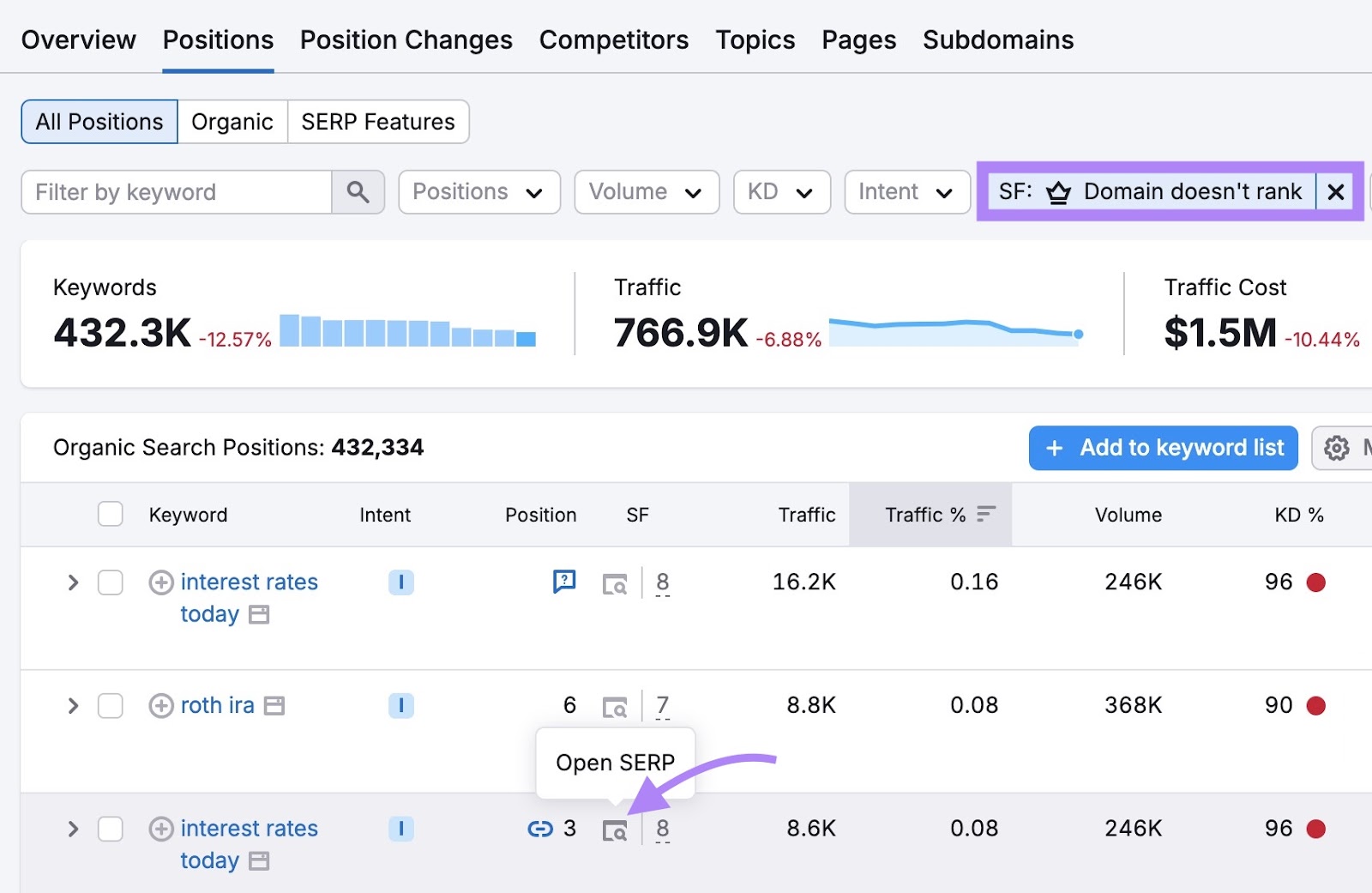
Task: Click the Open SERP icon under the tooltip
Action: point(614,828)
